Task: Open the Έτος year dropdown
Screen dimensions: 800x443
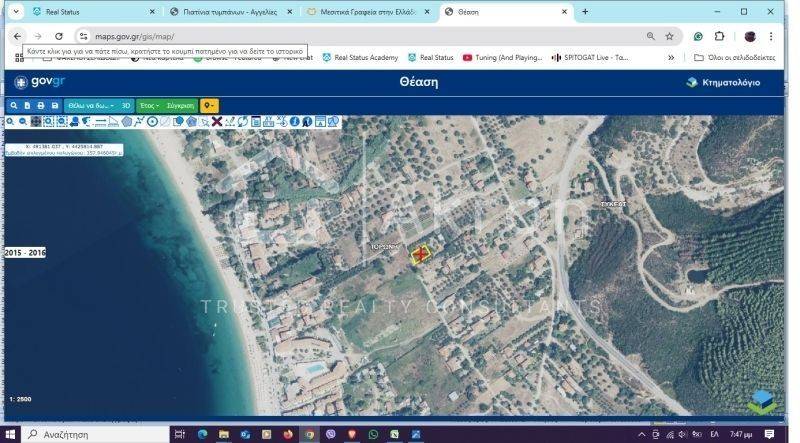Action: (x=150, y=105)
